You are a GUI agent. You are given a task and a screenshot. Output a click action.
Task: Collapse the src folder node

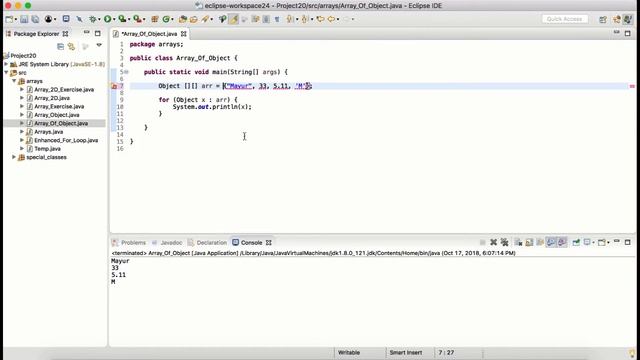(x=6, y=73)
